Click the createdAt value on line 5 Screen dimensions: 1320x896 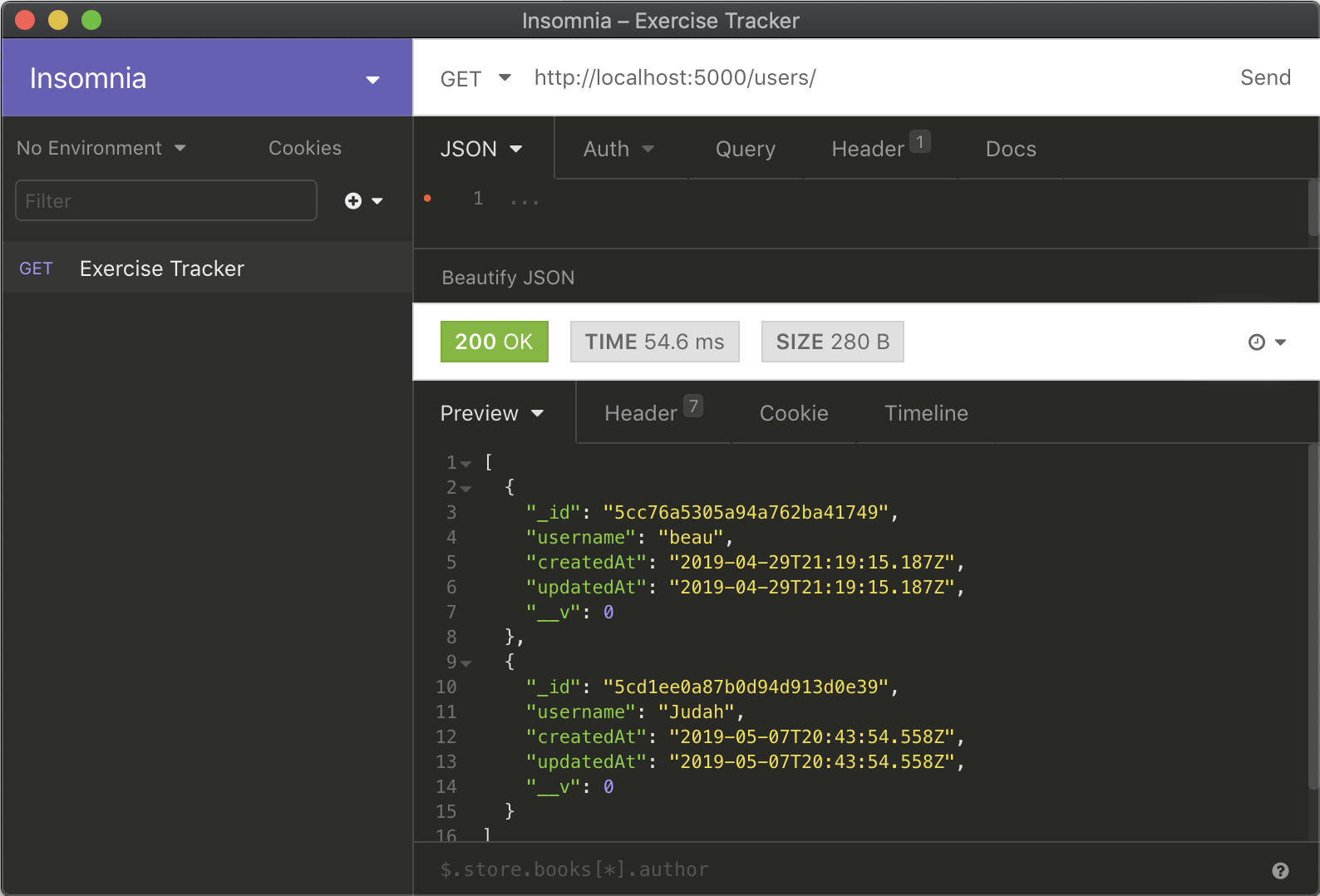pyautogui.click(x=812, y=562)
